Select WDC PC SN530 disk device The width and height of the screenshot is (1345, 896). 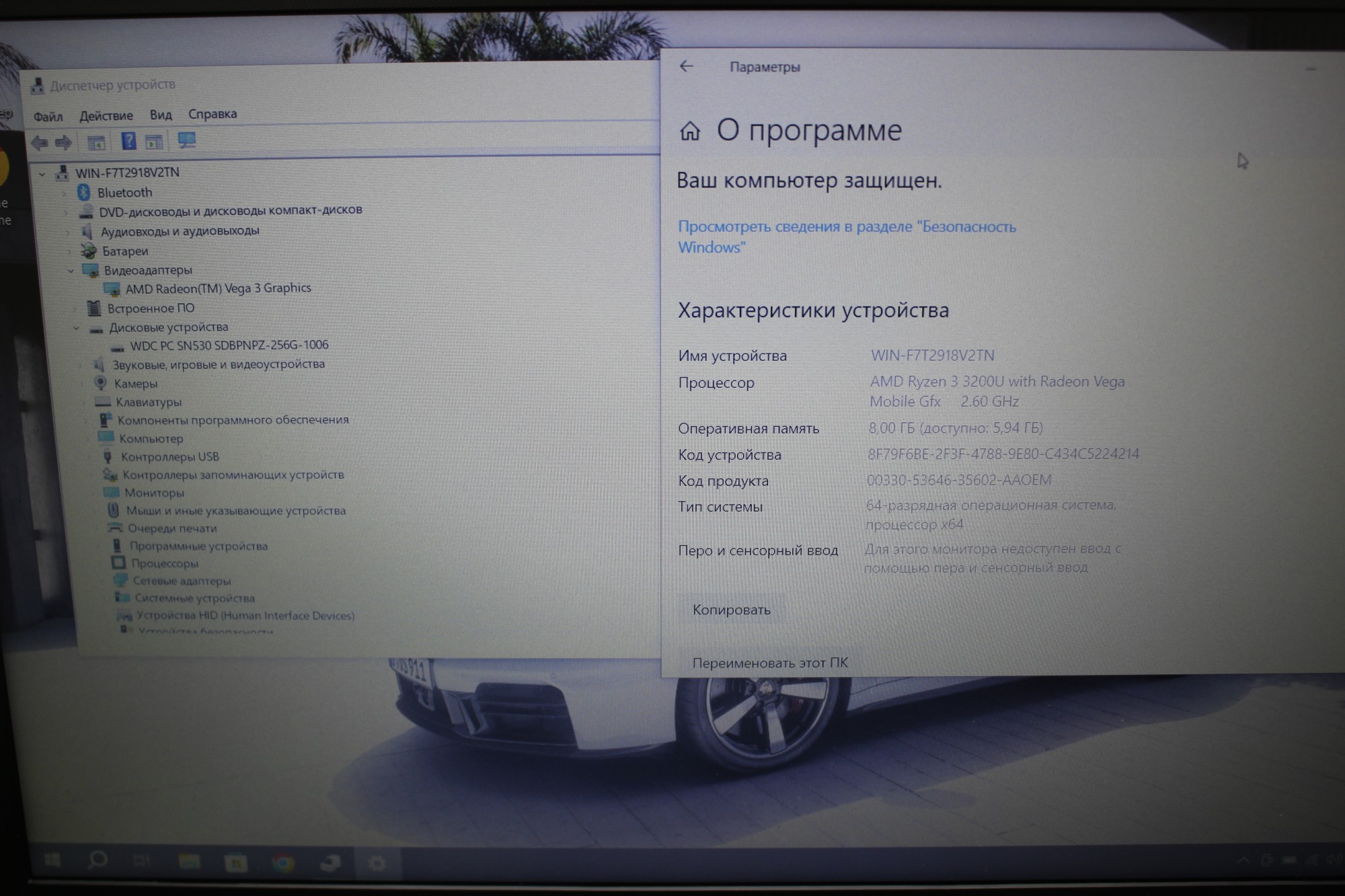click(x=229, y=345)
